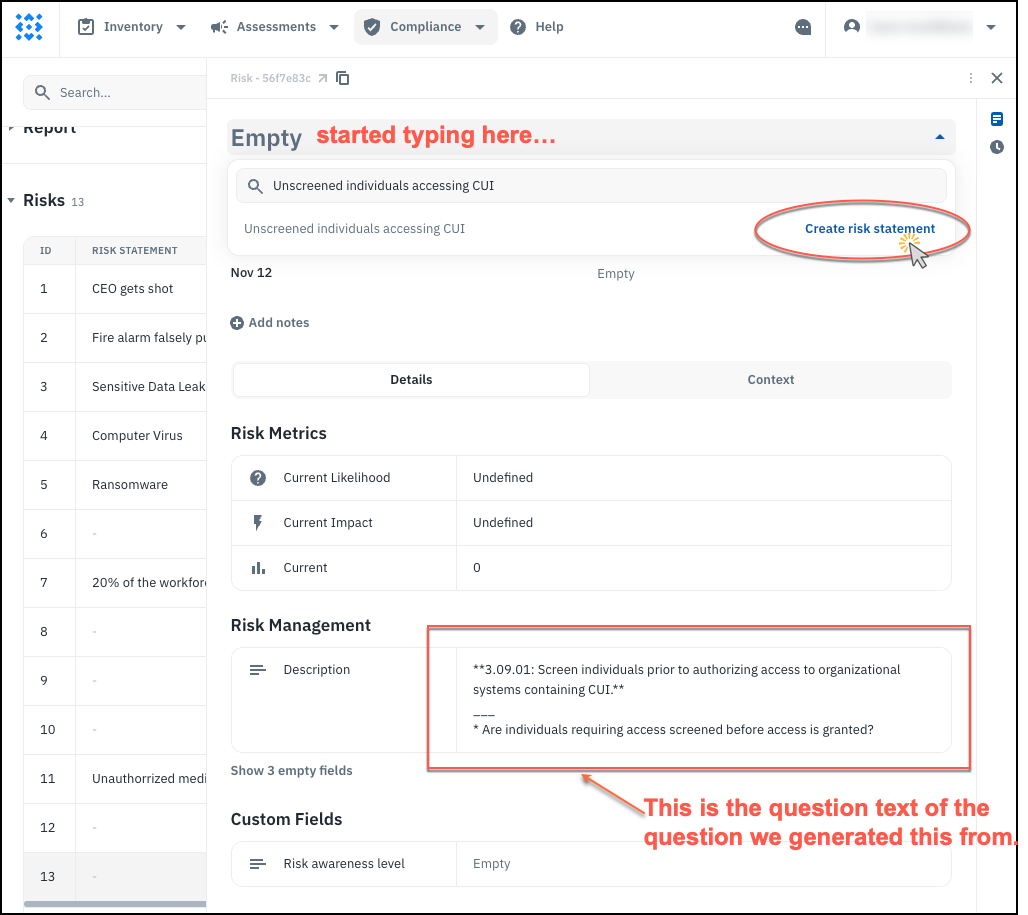Click the three-dot more options icon
Viewport: 1028px width, 915px height.
point(971,78)
